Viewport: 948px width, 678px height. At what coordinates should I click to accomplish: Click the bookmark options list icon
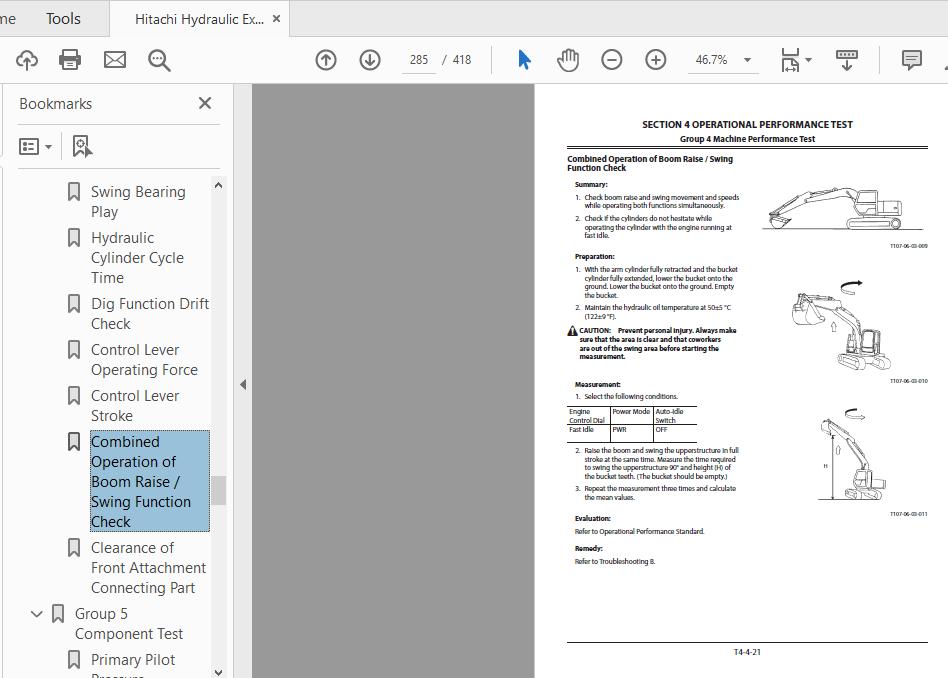(x=29, y=146)
